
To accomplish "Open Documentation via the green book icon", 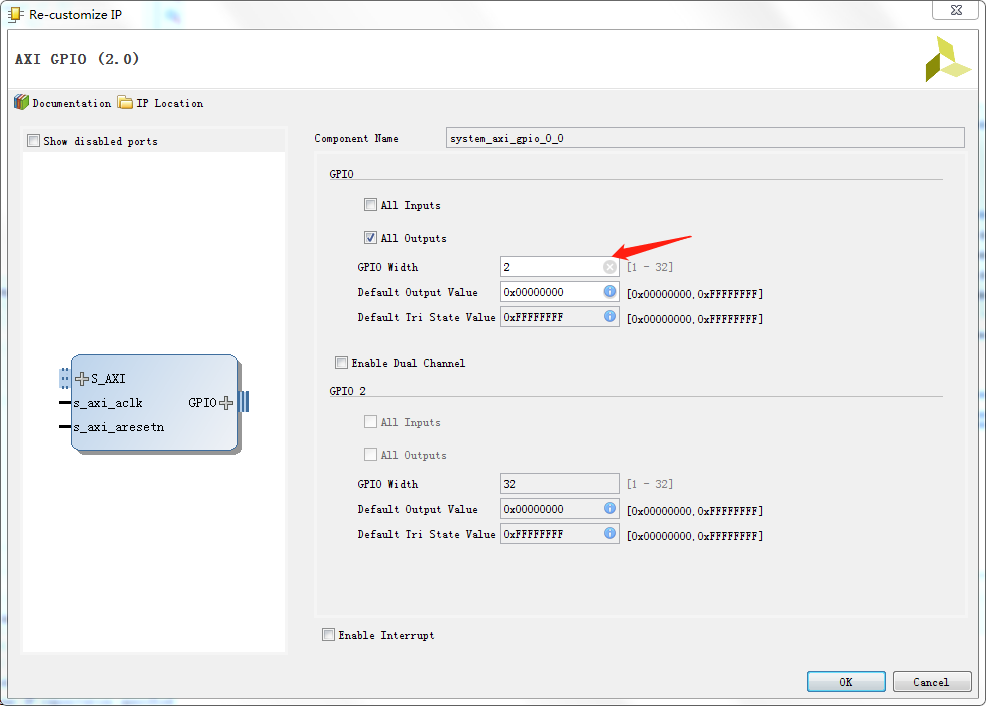I will [x=20, y=102].
